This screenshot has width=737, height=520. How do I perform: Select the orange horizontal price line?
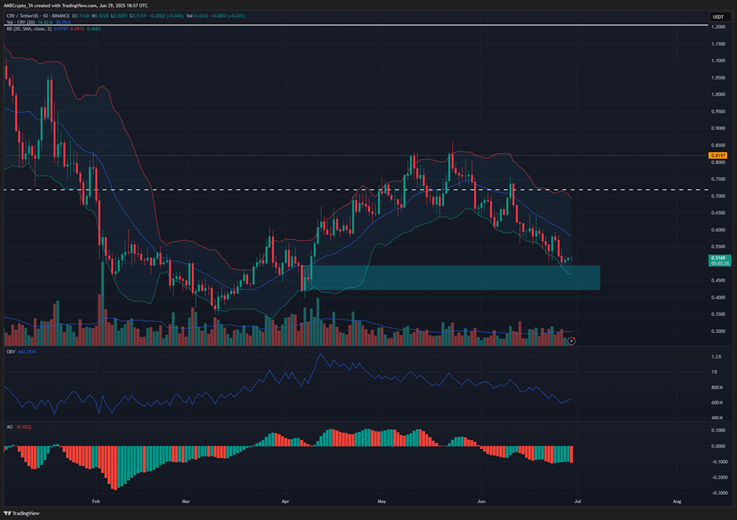pyautogui.click(x=356, y=155)
